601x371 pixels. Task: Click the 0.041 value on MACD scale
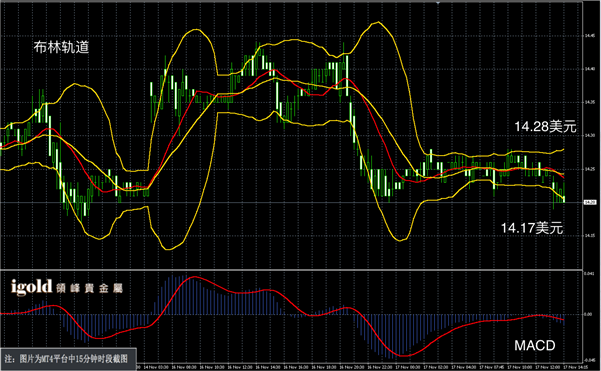click(x=589, y=274)
